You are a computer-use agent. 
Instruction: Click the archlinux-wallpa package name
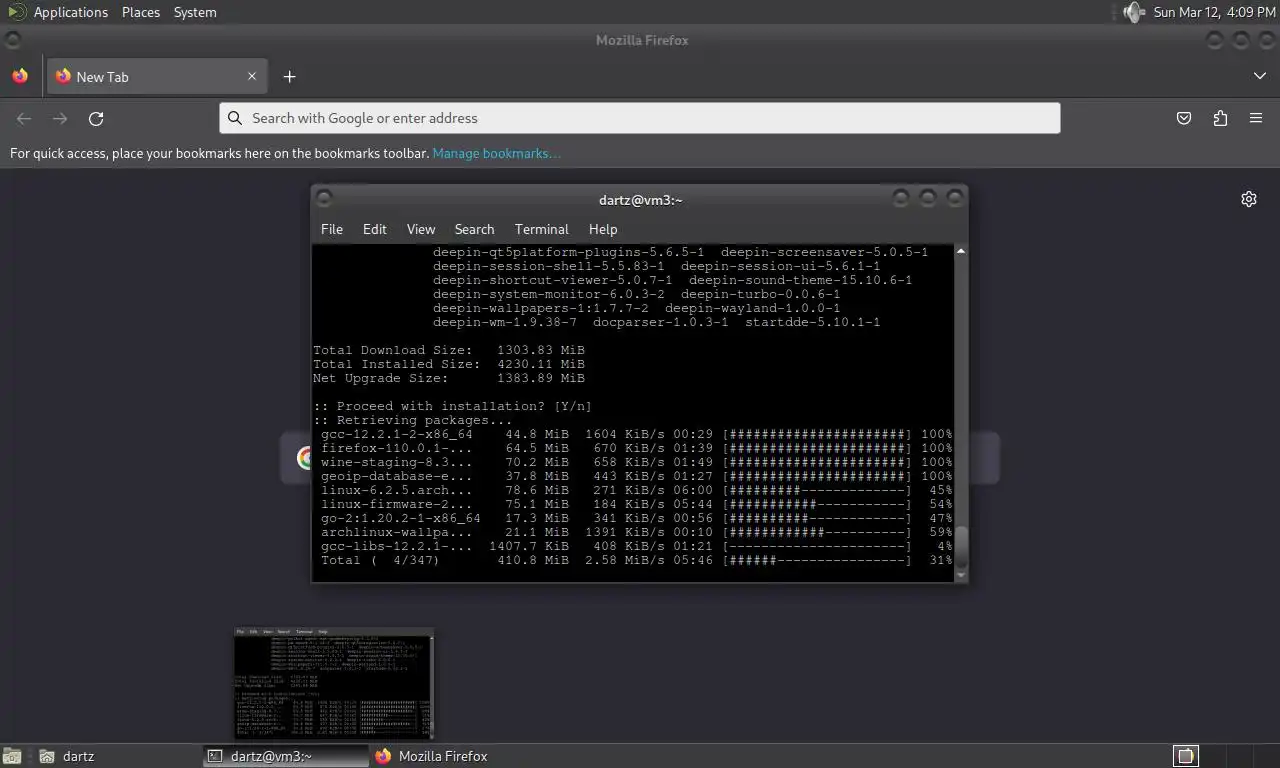tap(396, 532)
